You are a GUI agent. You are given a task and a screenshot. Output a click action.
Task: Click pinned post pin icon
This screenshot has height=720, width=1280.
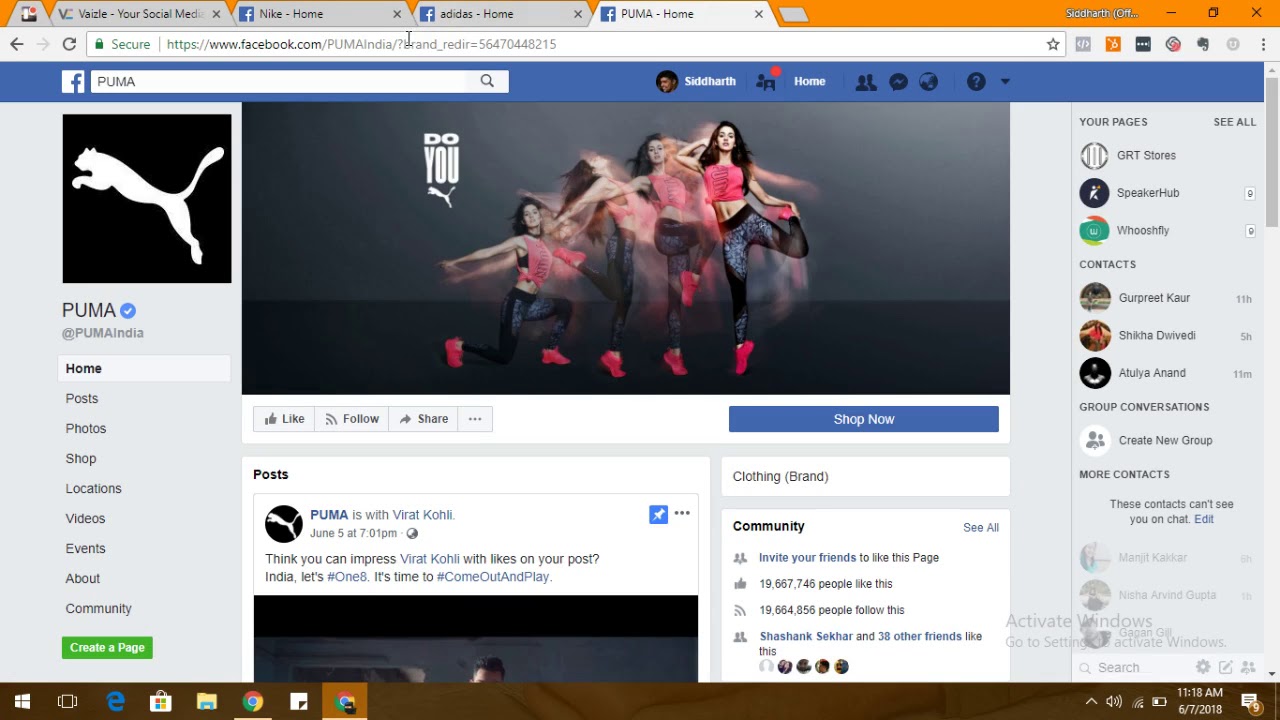pos(658,514)
